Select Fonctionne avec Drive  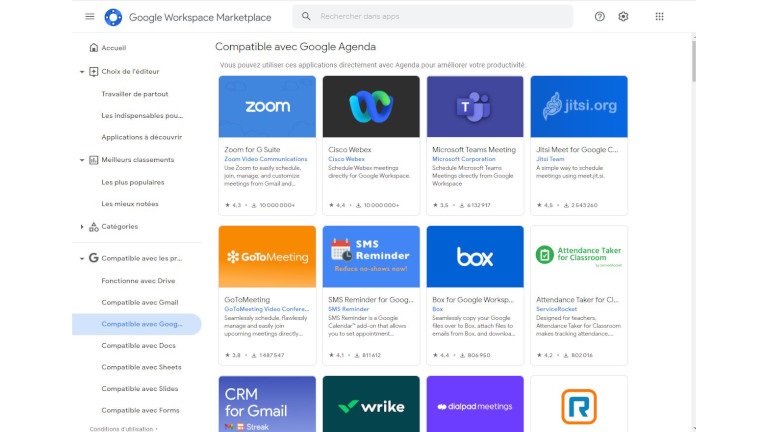point(138,281)
